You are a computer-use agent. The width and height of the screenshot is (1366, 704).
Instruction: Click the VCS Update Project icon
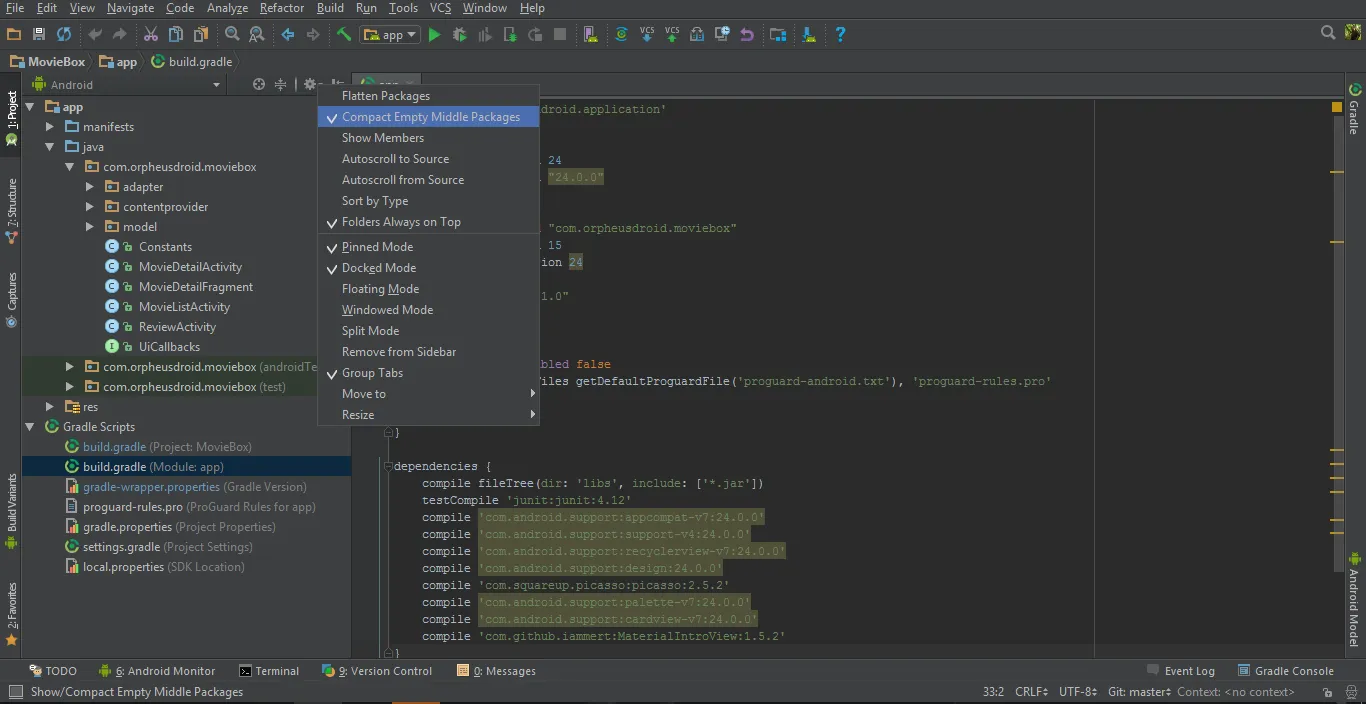(x=646, y=35)
